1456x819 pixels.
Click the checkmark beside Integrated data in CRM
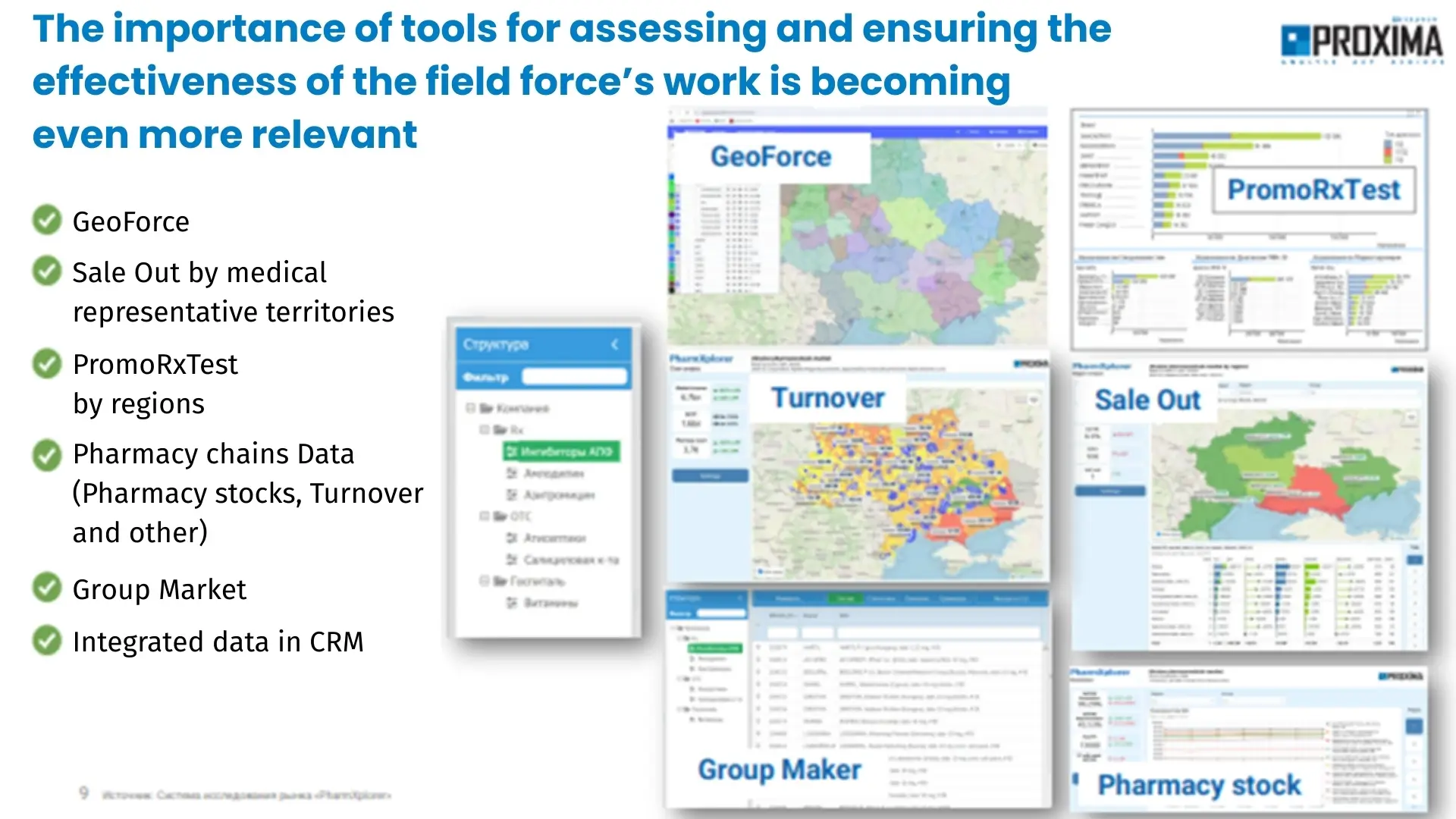[x=47, y=641]
